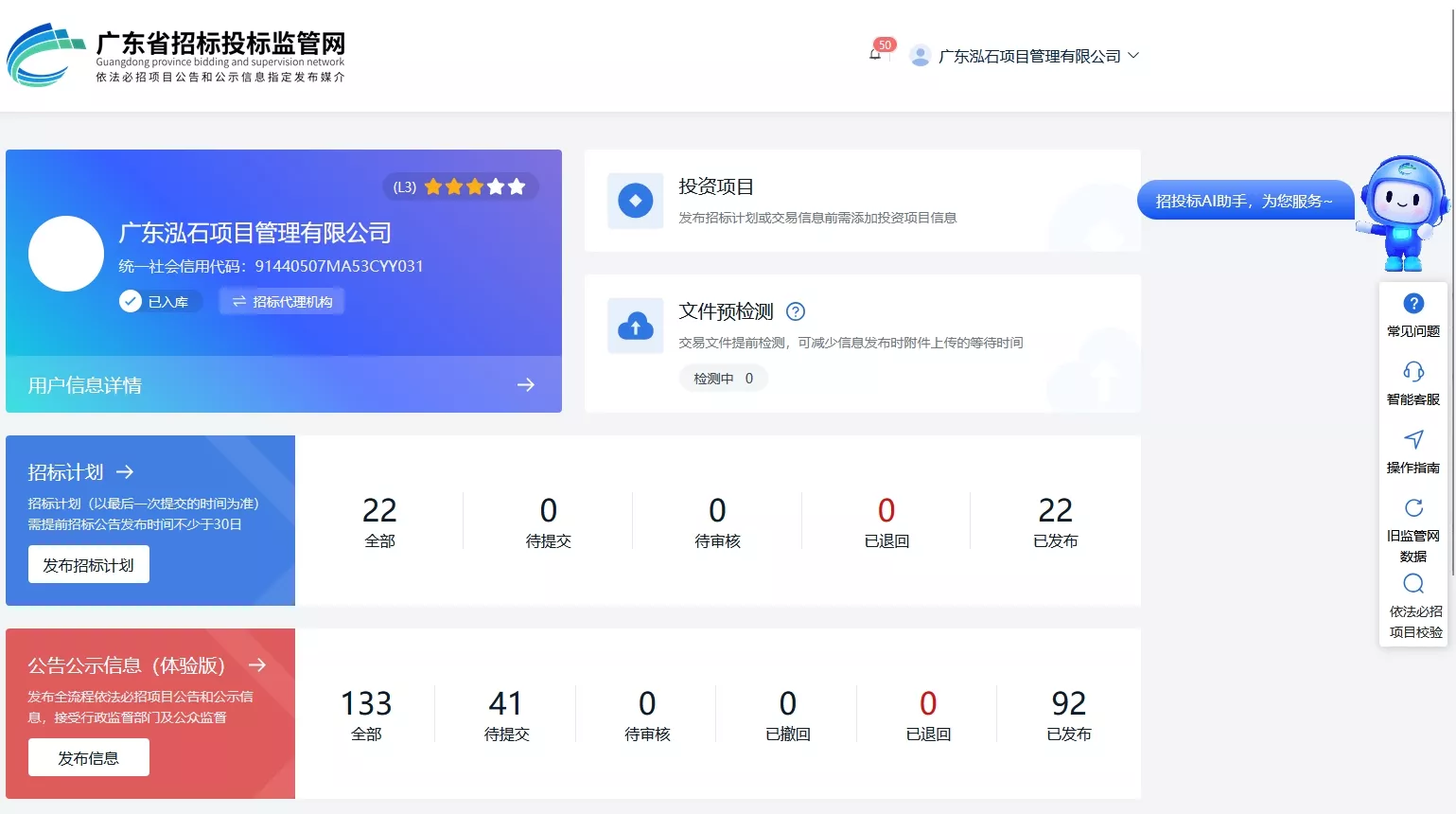Expand the 广东泓石项目管理有限公司 account dropdown arrow

pyautogui.click(x=1133, y=56)
